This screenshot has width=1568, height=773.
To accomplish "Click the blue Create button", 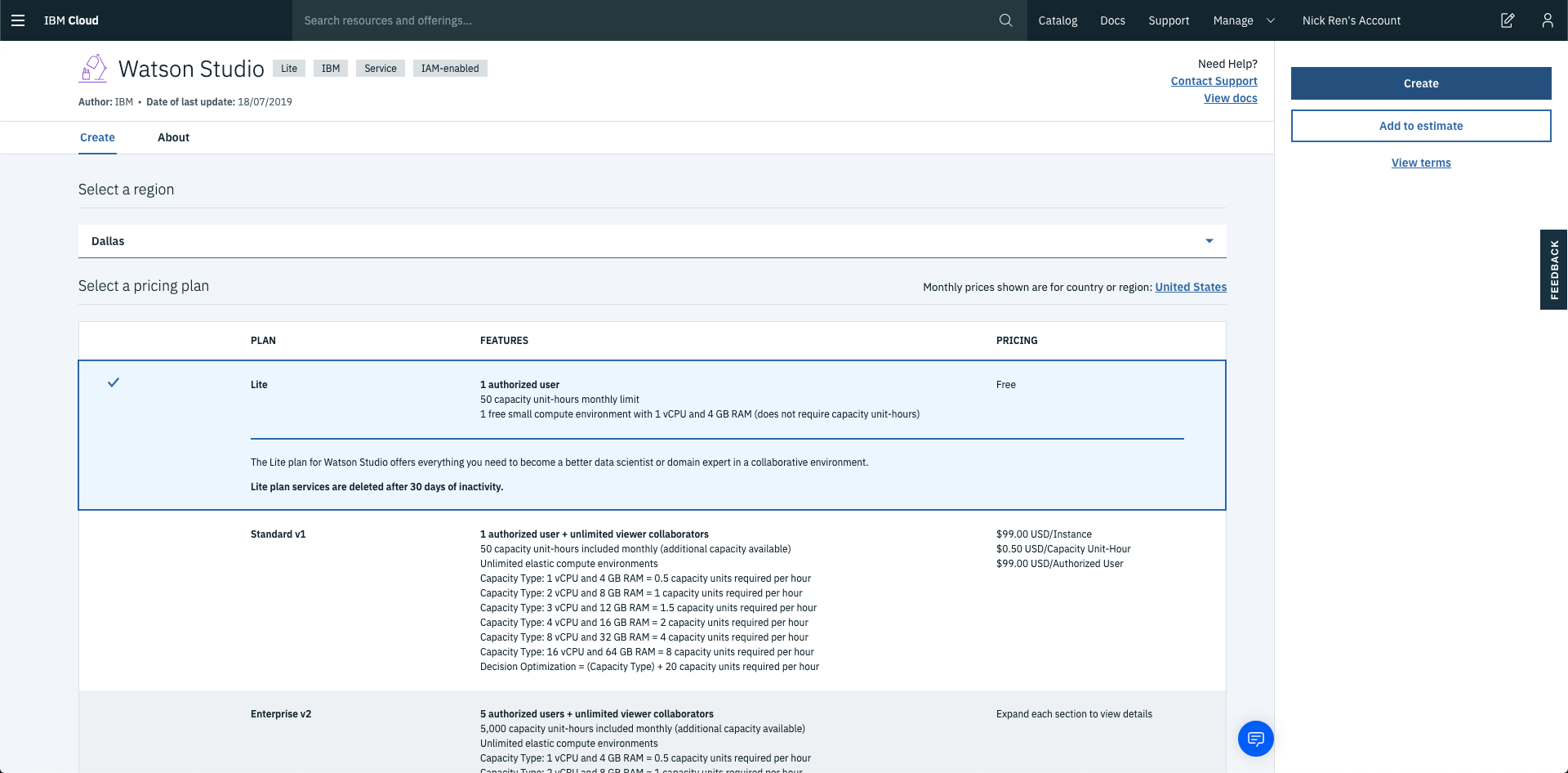I will [x=1421, y=83].
